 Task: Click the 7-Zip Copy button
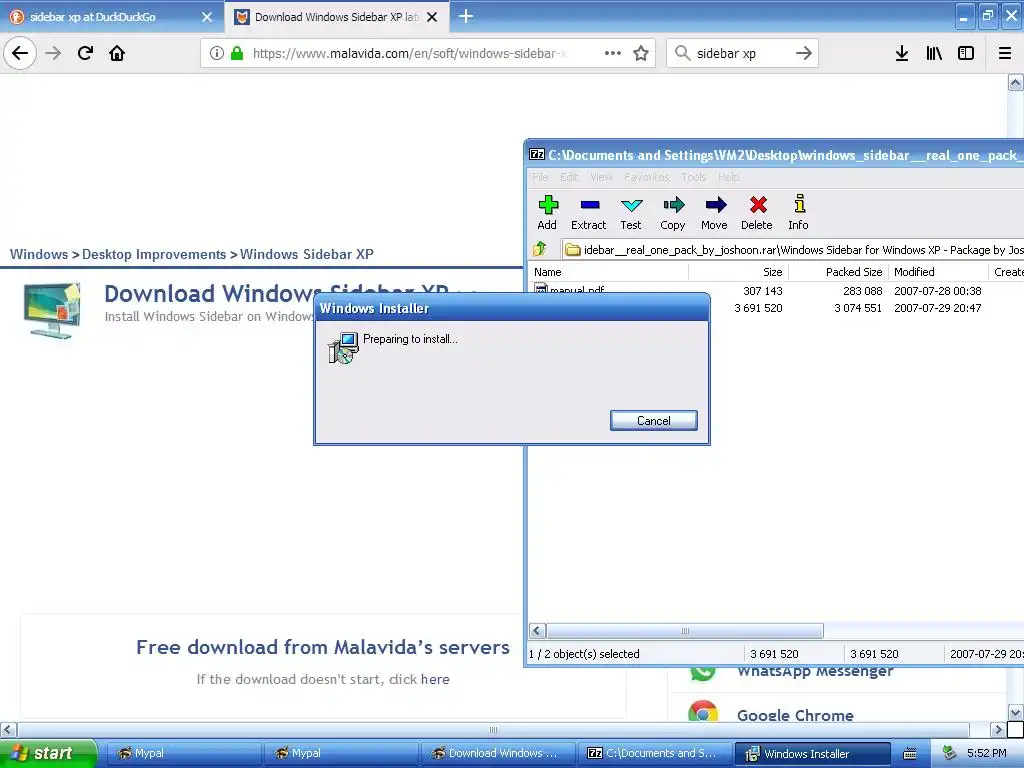673,213
